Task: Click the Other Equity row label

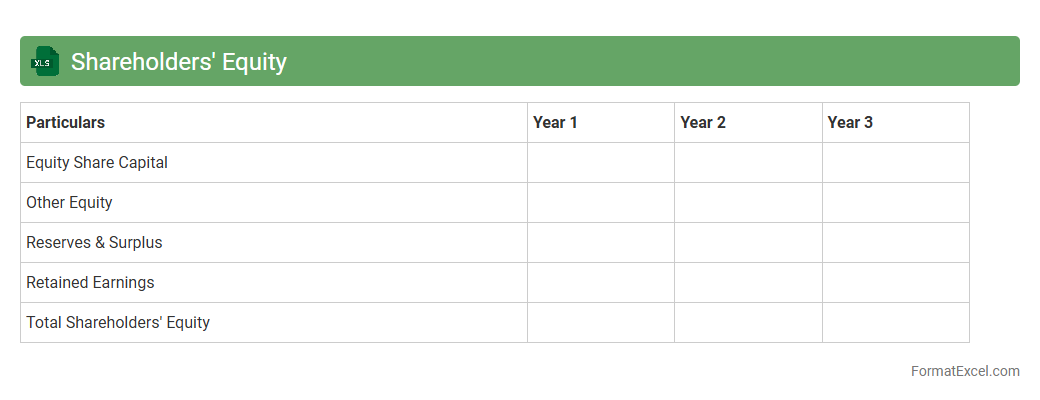Action: pyautogui.click(x=69, y=202)
